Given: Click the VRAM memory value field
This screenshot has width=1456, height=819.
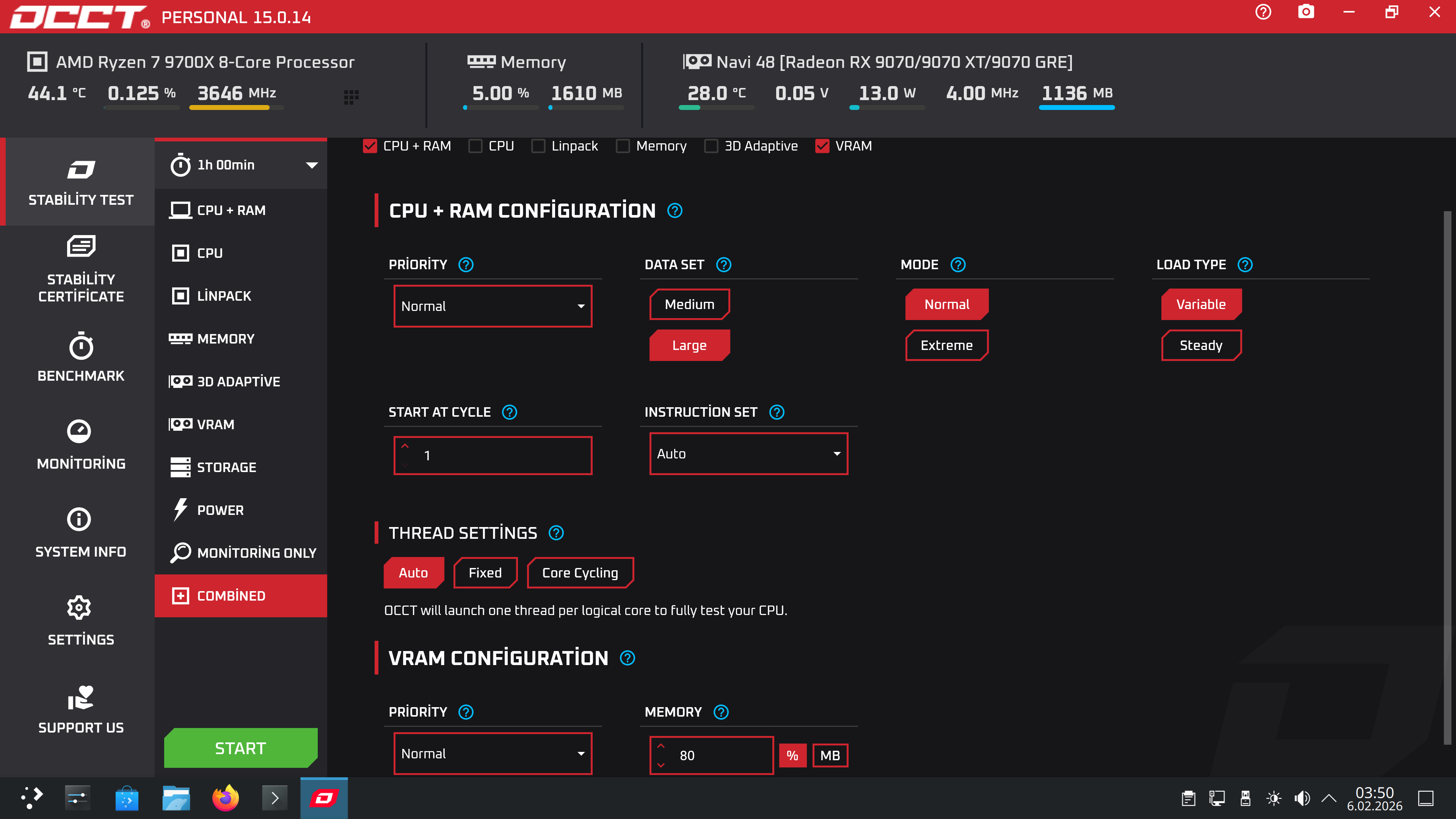Looking at the screenshot, I should point(711,755).
